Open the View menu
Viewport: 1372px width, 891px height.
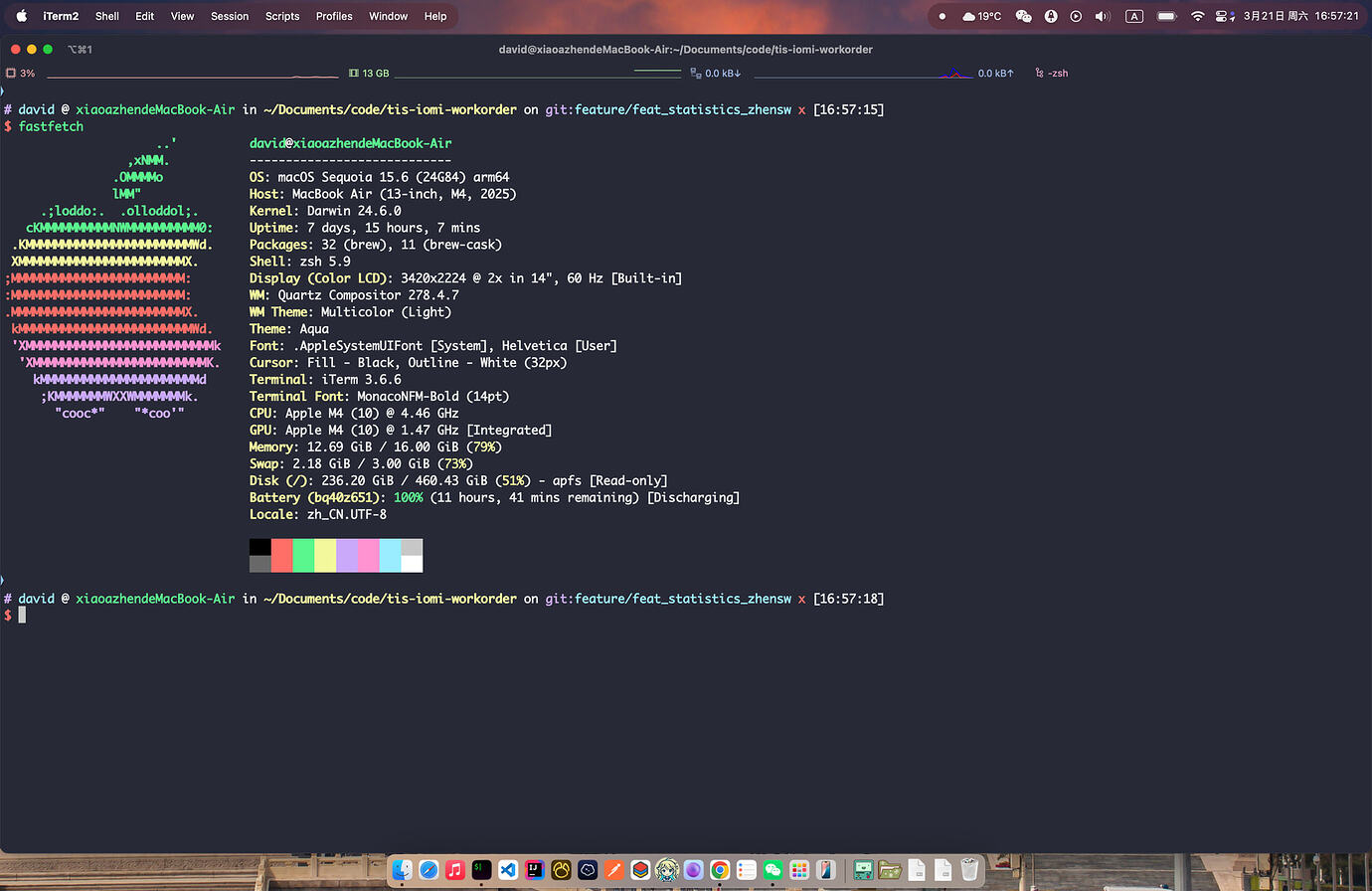point(183,16)
